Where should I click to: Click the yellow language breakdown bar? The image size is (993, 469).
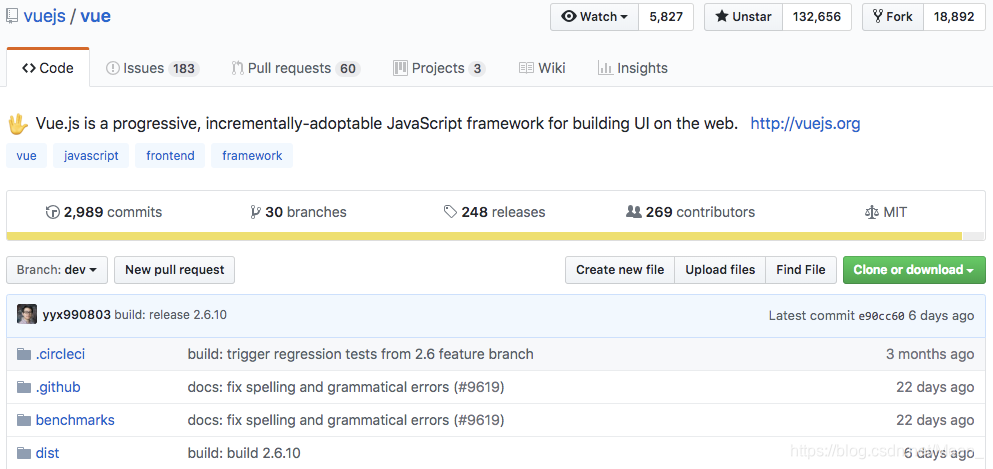point(484,236)
